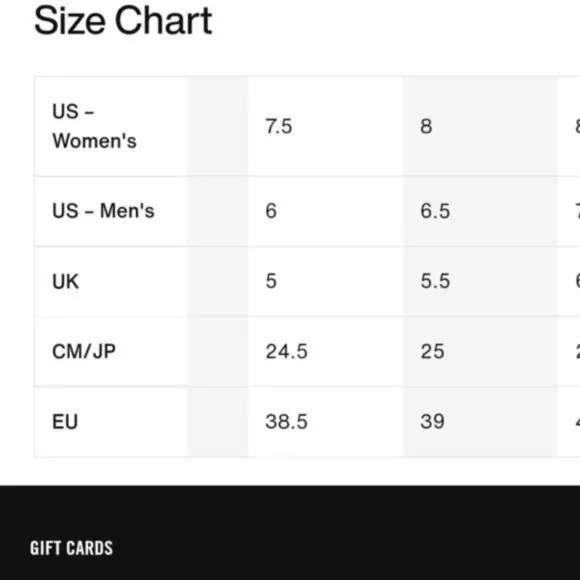Select women's size 7.5 cell
The image size is (580, 580).
(x=326, y=126)
